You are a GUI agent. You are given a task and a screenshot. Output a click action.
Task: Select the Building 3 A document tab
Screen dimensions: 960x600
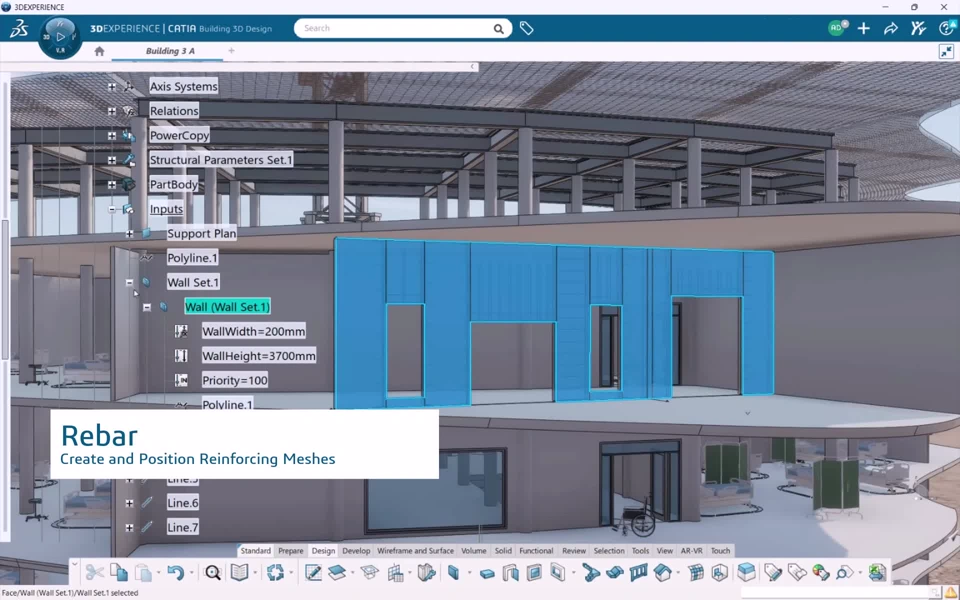(170, 51)
